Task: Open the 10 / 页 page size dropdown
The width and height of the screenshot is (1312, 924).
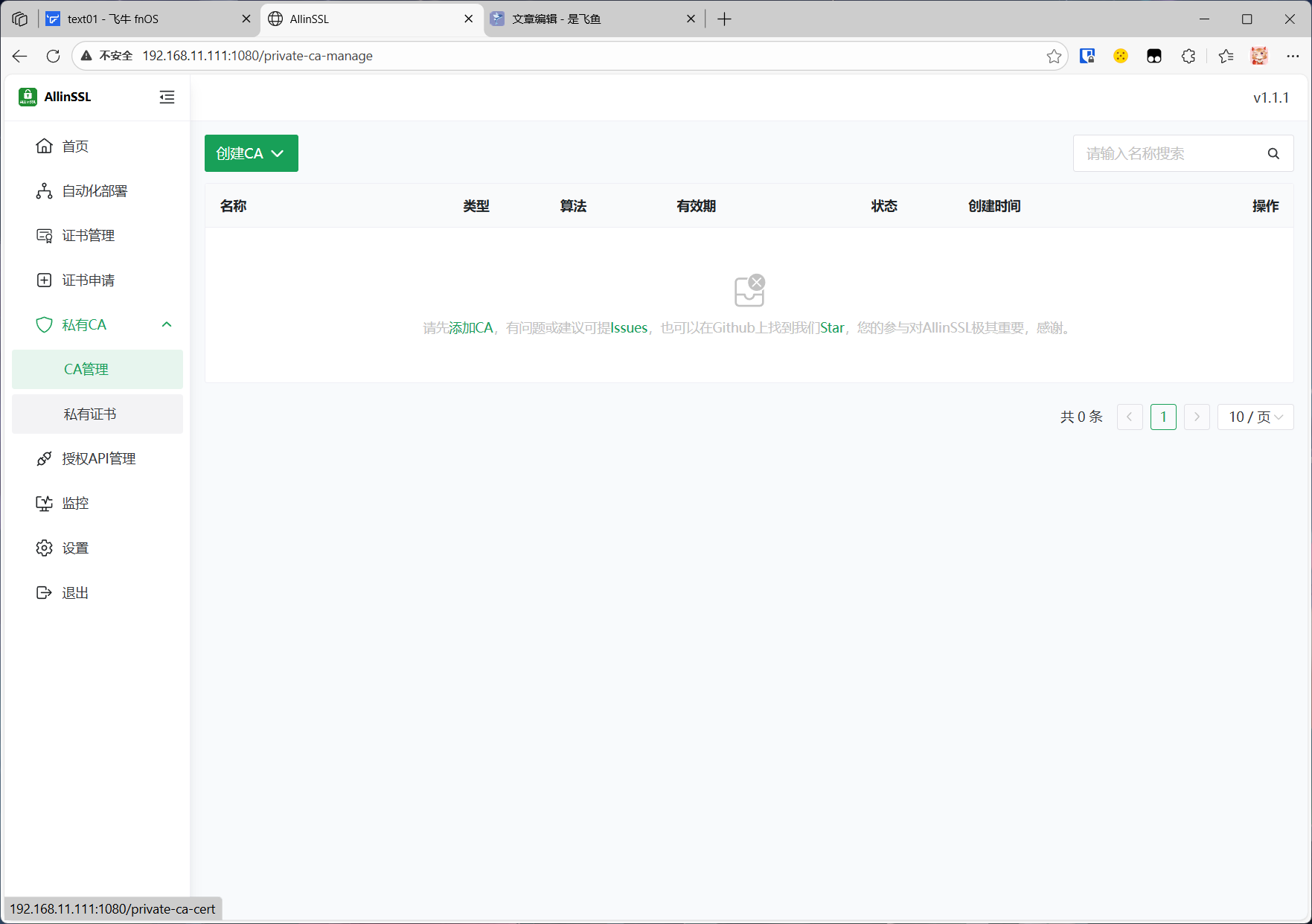Action: [1255, 417]
